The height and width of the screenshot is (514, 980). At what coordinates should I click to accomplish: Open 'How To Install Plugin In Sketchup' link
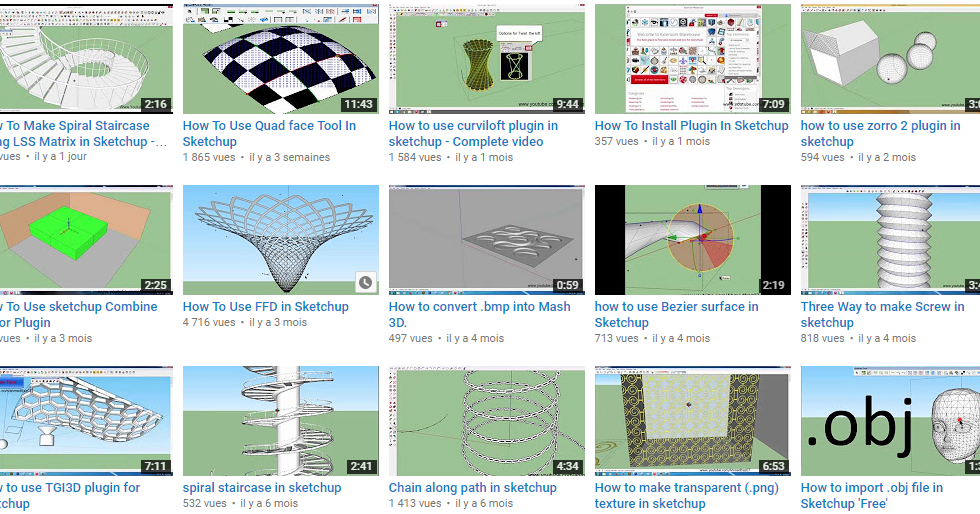[691, 125]
